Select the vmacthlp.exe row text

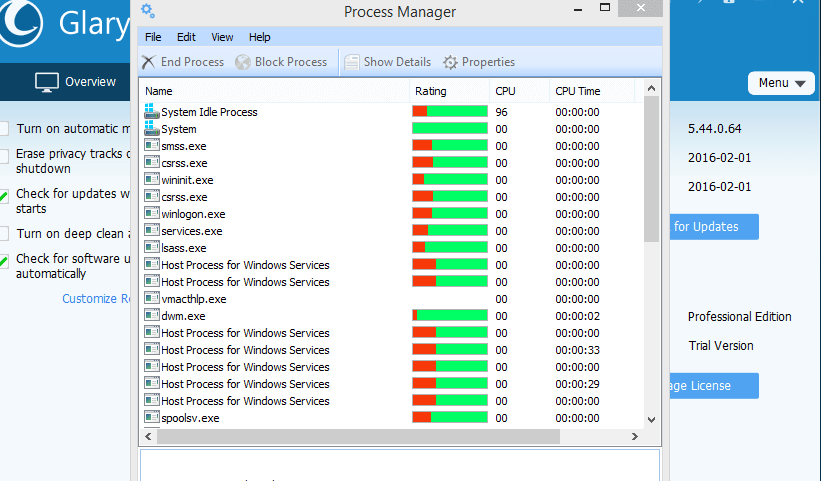(x=194, y=299)
